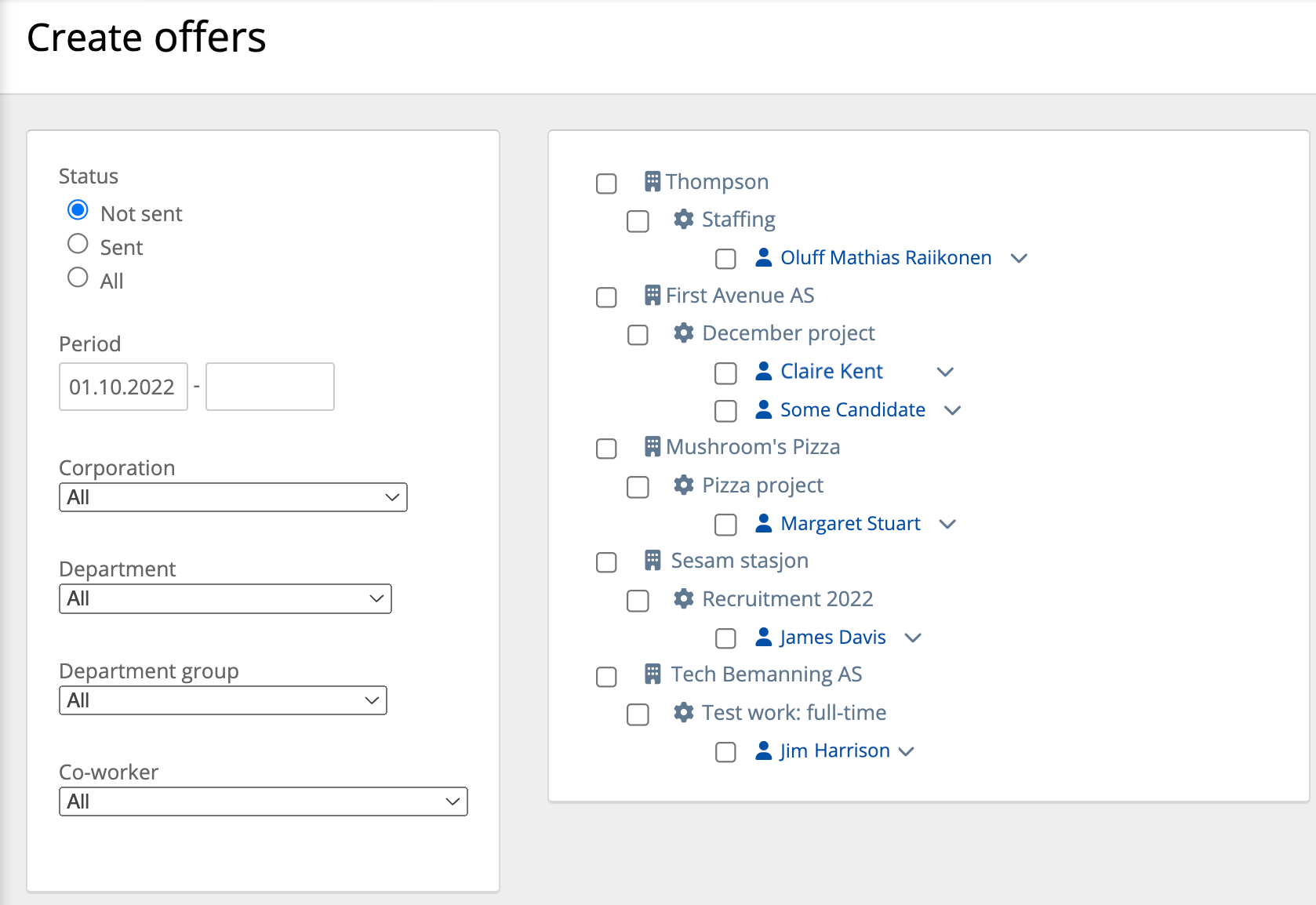This screenshot has width=1316, height=905.
Task: Open the Some Candidate link
Action: click(x=852, y=409)
